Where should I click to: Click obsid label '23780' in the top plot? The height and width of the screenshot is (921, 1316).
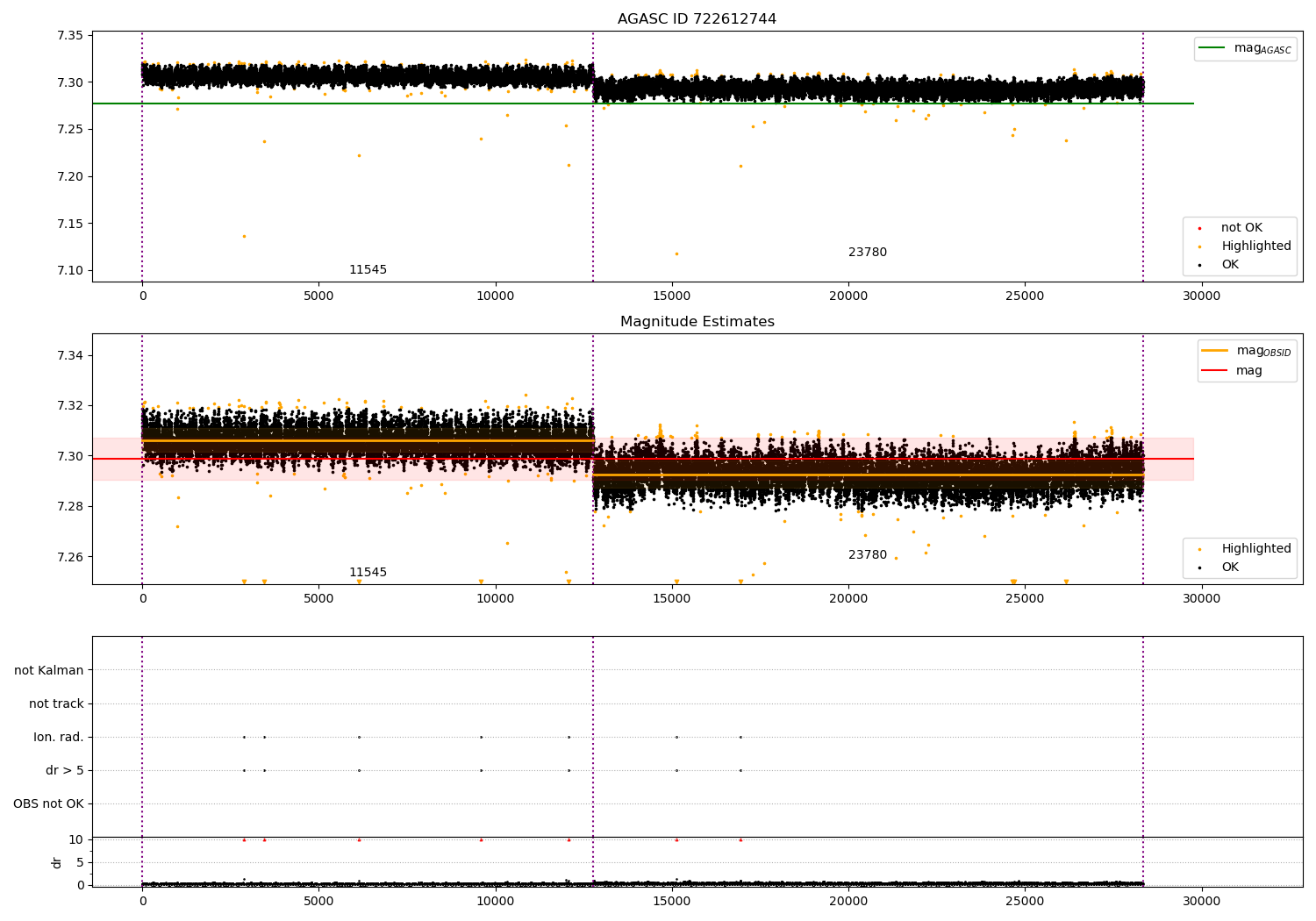point(868,253)
